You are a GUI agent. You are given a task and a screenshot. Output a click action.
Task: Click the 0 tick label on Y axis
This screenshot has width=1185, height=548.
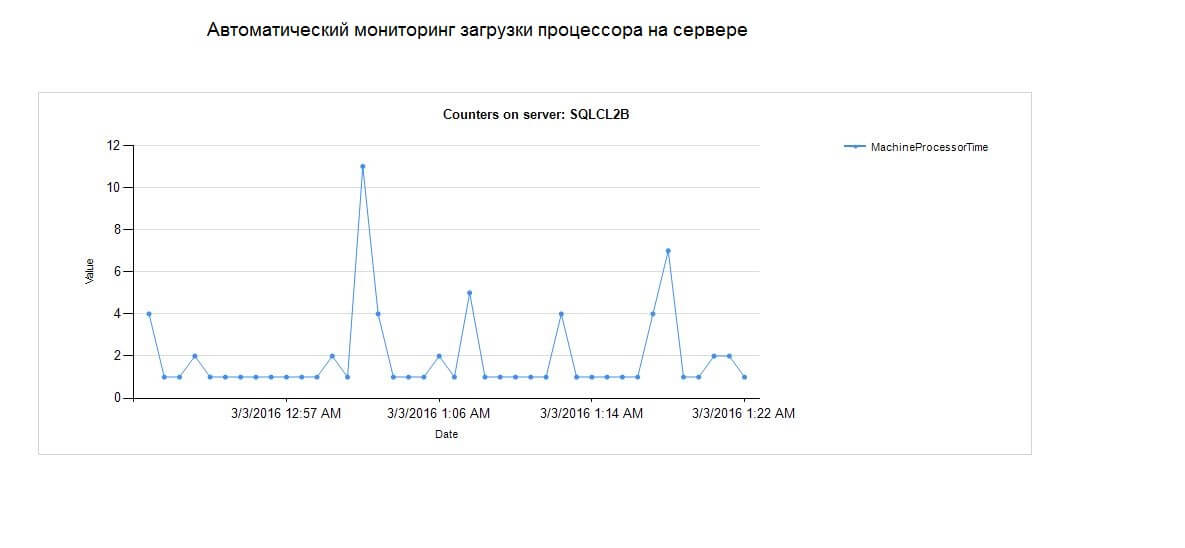tap(115, 398)
